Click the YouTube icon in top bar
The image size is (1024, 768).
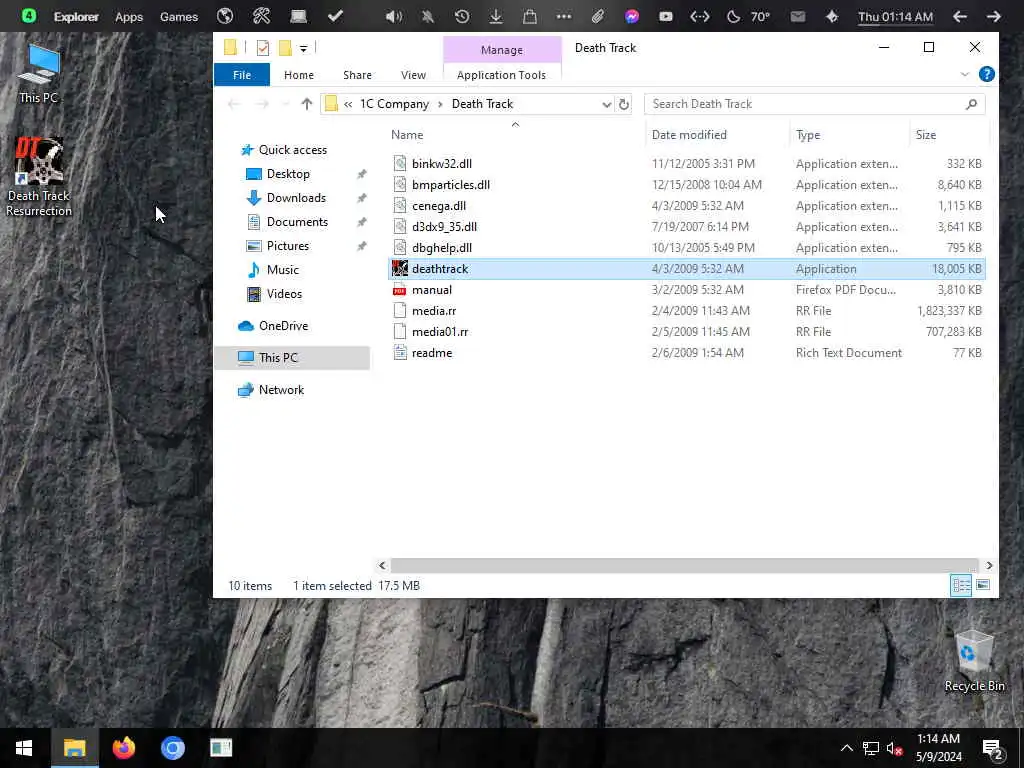tap(665, 16)
